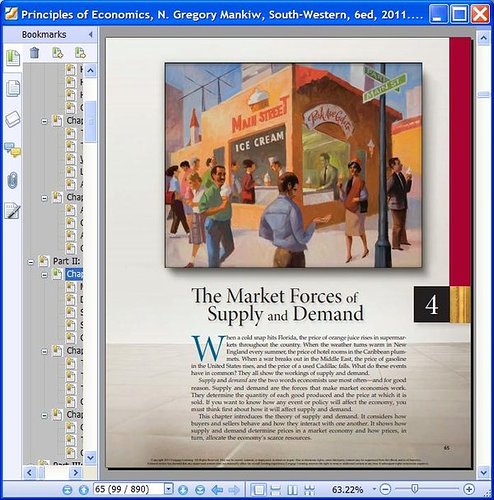
Task: Select the highlighted Chapter bookmark under Part II
Action: (x=74, y=274)
